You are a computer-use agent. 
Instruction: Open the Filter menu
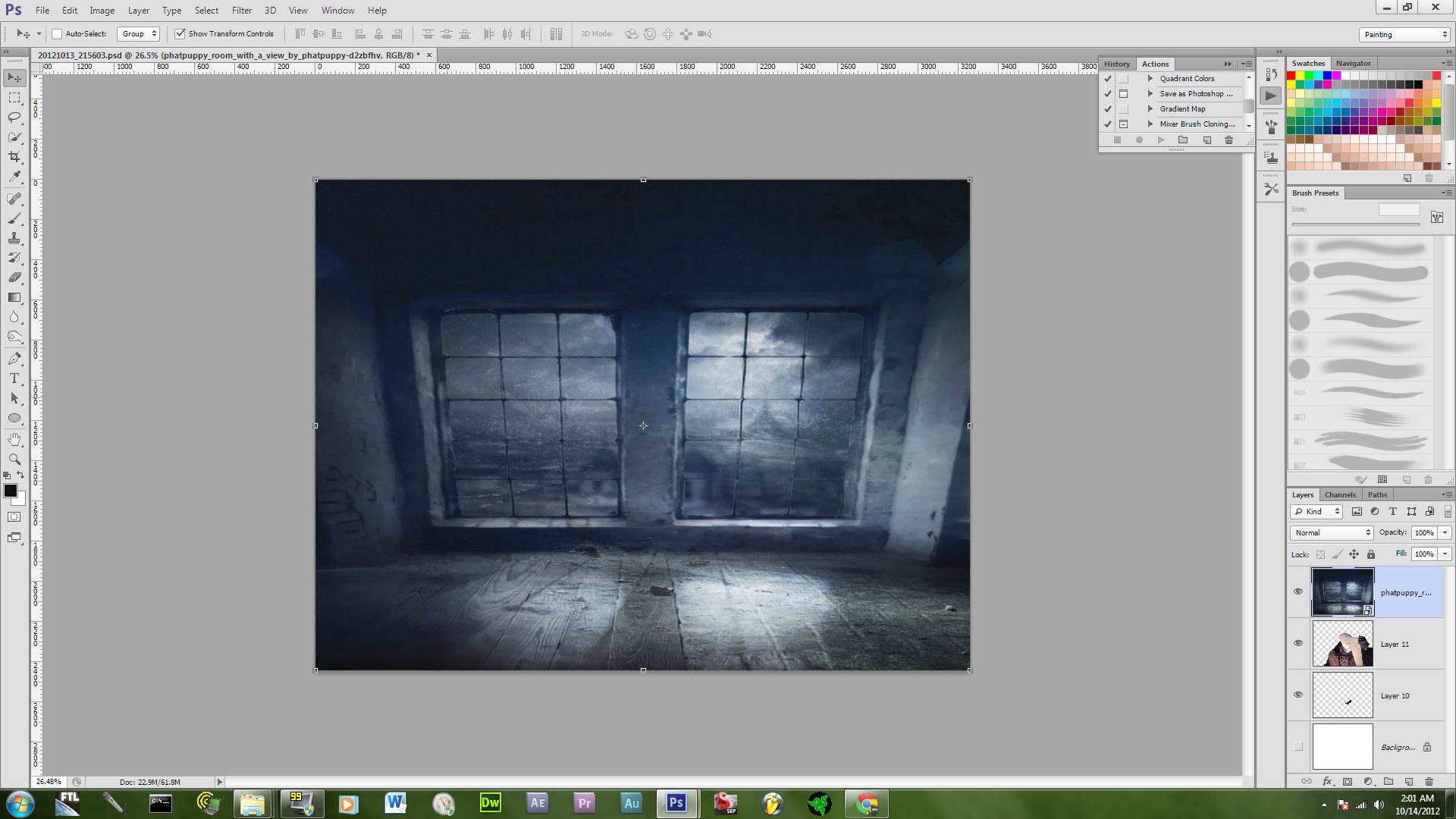tap(242, 11)
